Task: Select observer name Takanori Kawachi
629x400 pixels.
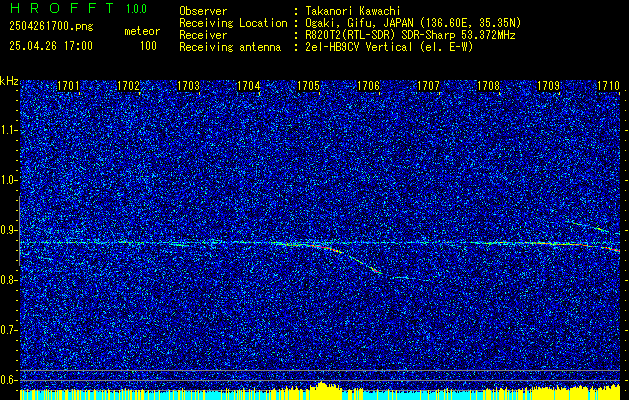Action: (x=353, y=11)
